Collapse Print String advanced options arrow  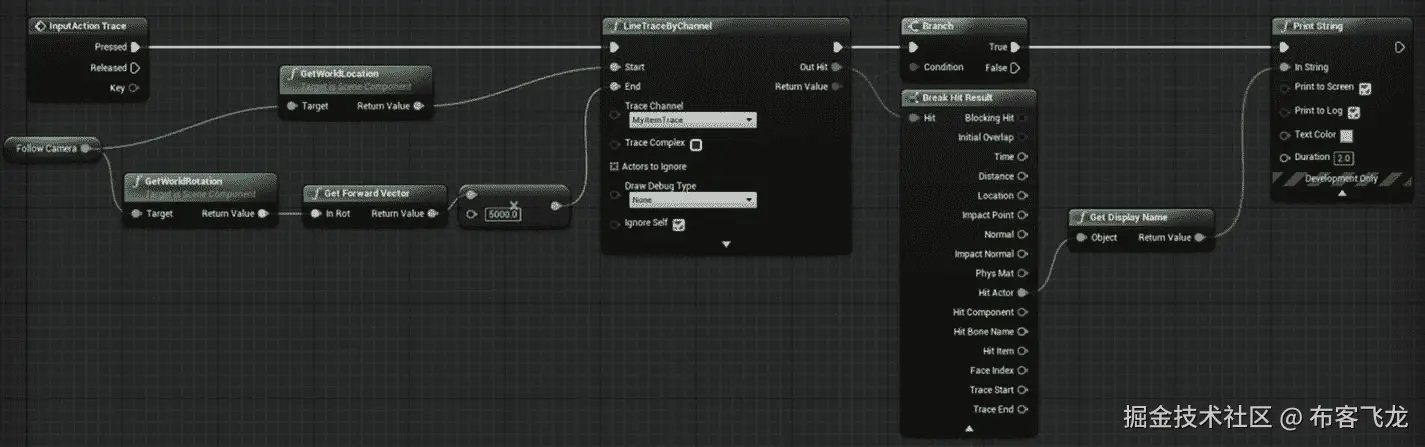pos(1342,193)
